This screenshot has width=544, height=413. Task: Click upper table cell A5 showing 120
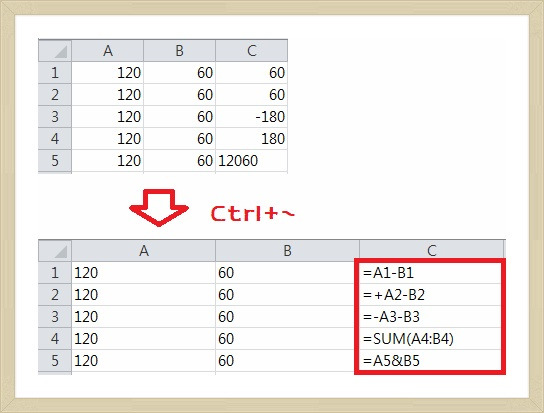108,160
